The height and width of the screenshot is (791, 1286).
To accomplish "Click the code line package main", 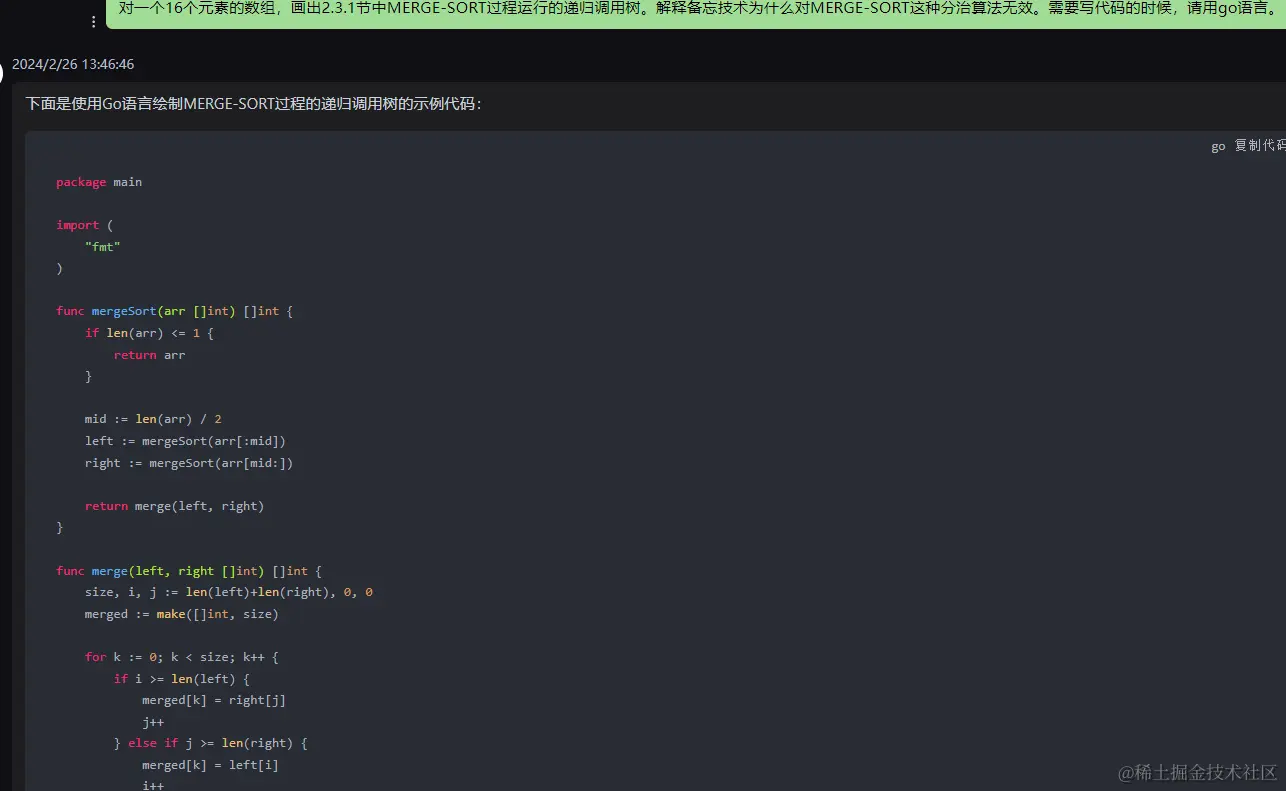I will (99, 182).
